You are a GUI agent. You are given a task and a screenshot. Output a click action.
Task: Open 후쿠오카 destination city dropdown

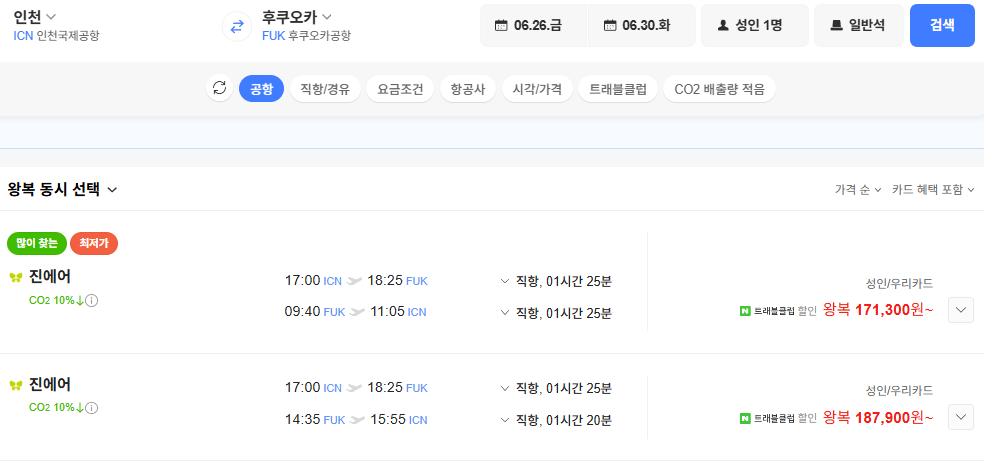click(297, 16)
